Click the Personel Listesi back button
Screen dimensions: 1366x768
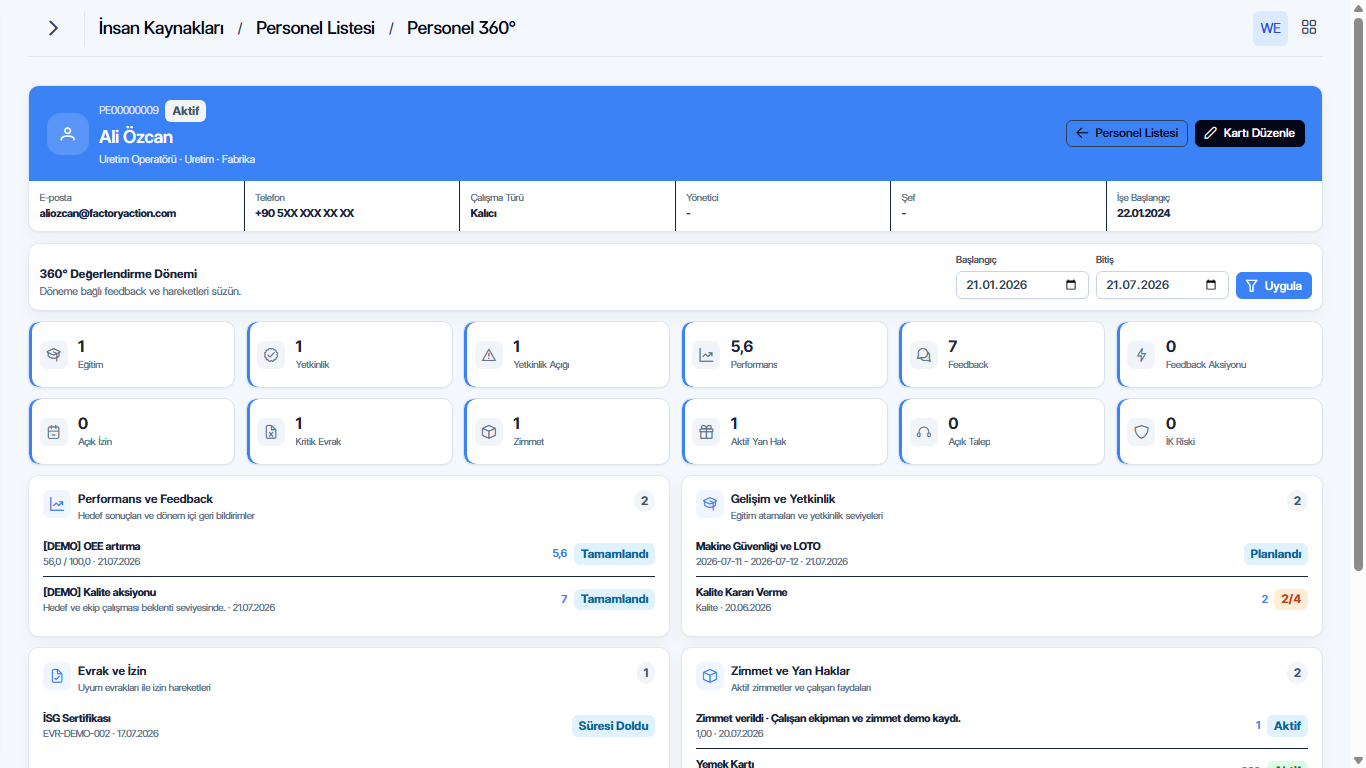pos(1127,133)
